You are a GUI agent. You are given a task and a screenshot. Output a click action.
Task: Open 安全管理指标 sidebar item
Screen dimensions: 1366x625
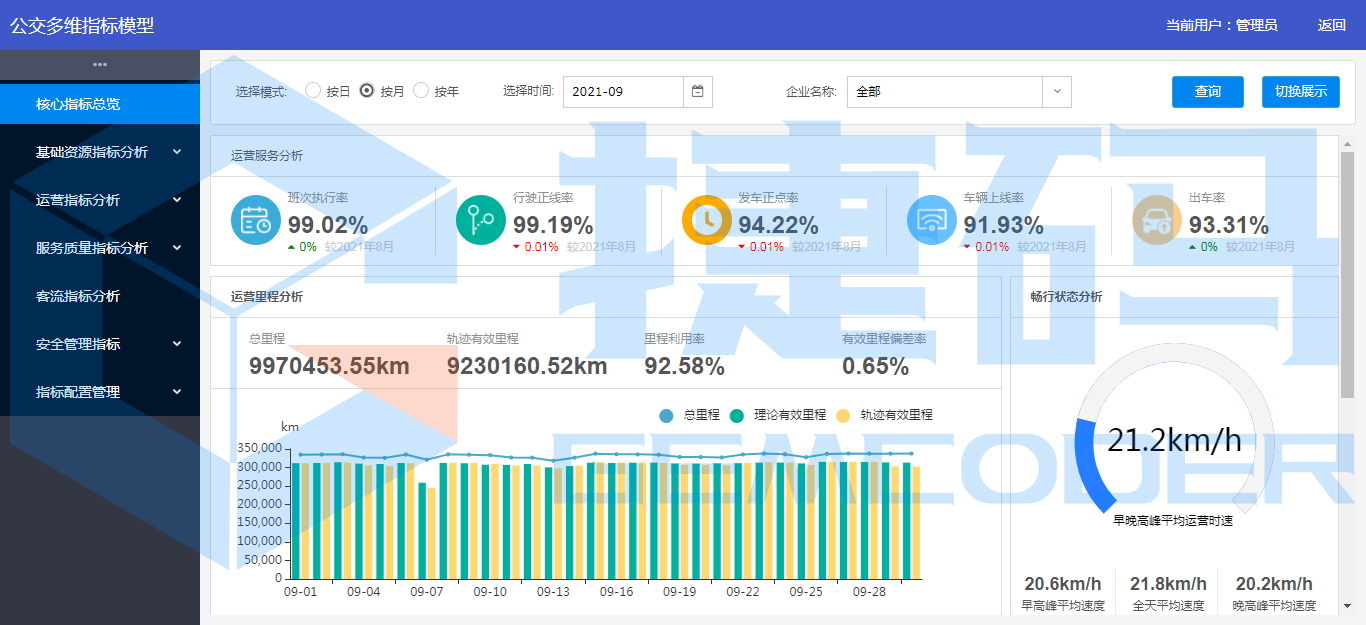point(100,344)
